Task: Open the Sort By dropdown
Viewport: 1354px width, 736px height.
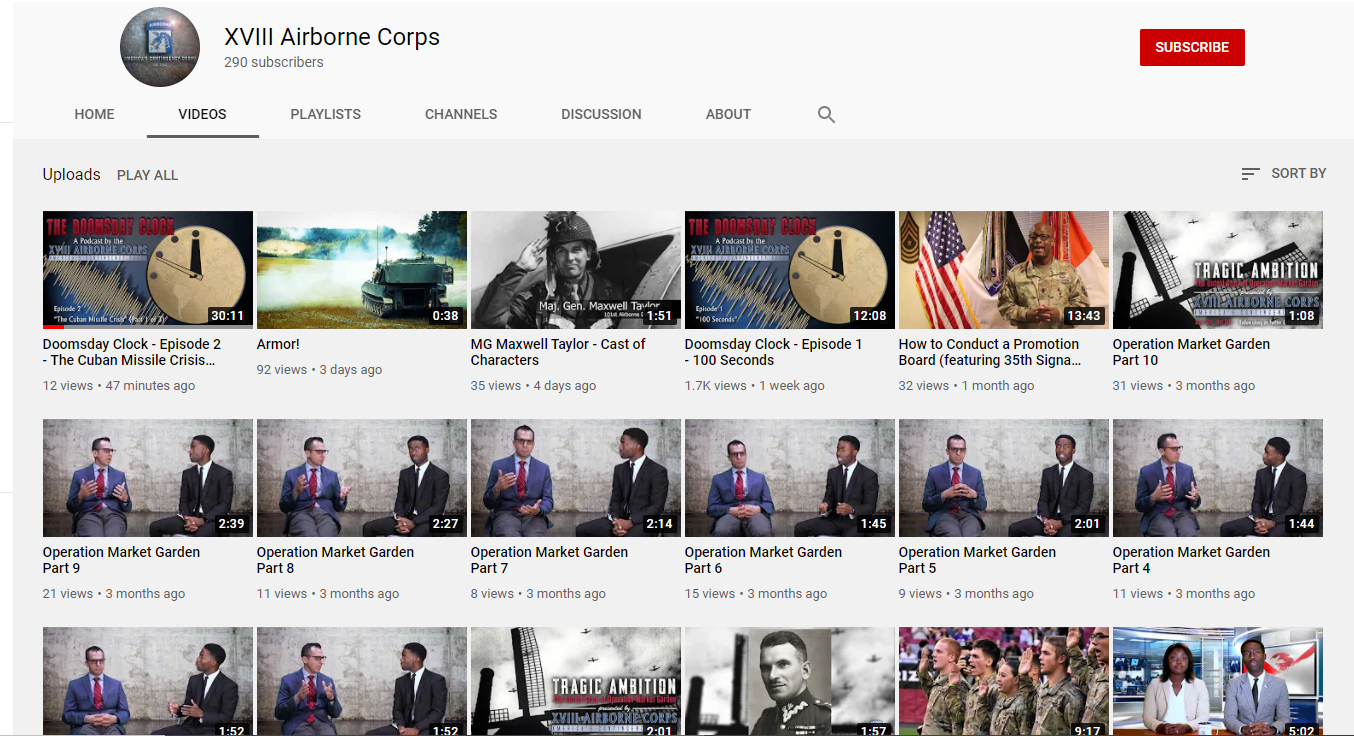Action: tap(1284, 174)
